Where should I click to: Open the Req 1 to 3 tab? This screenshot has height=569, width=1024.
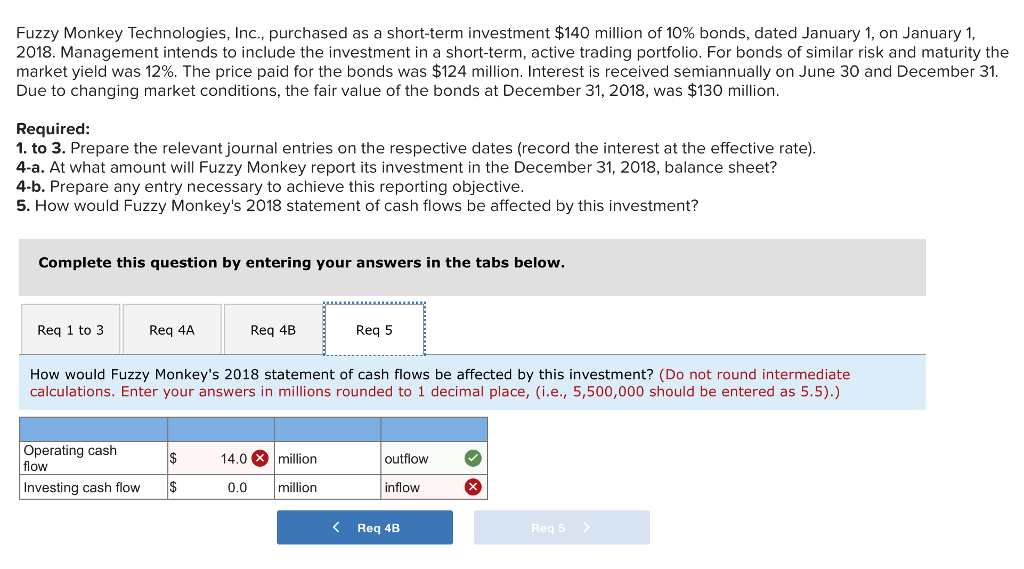click(71, 330)
